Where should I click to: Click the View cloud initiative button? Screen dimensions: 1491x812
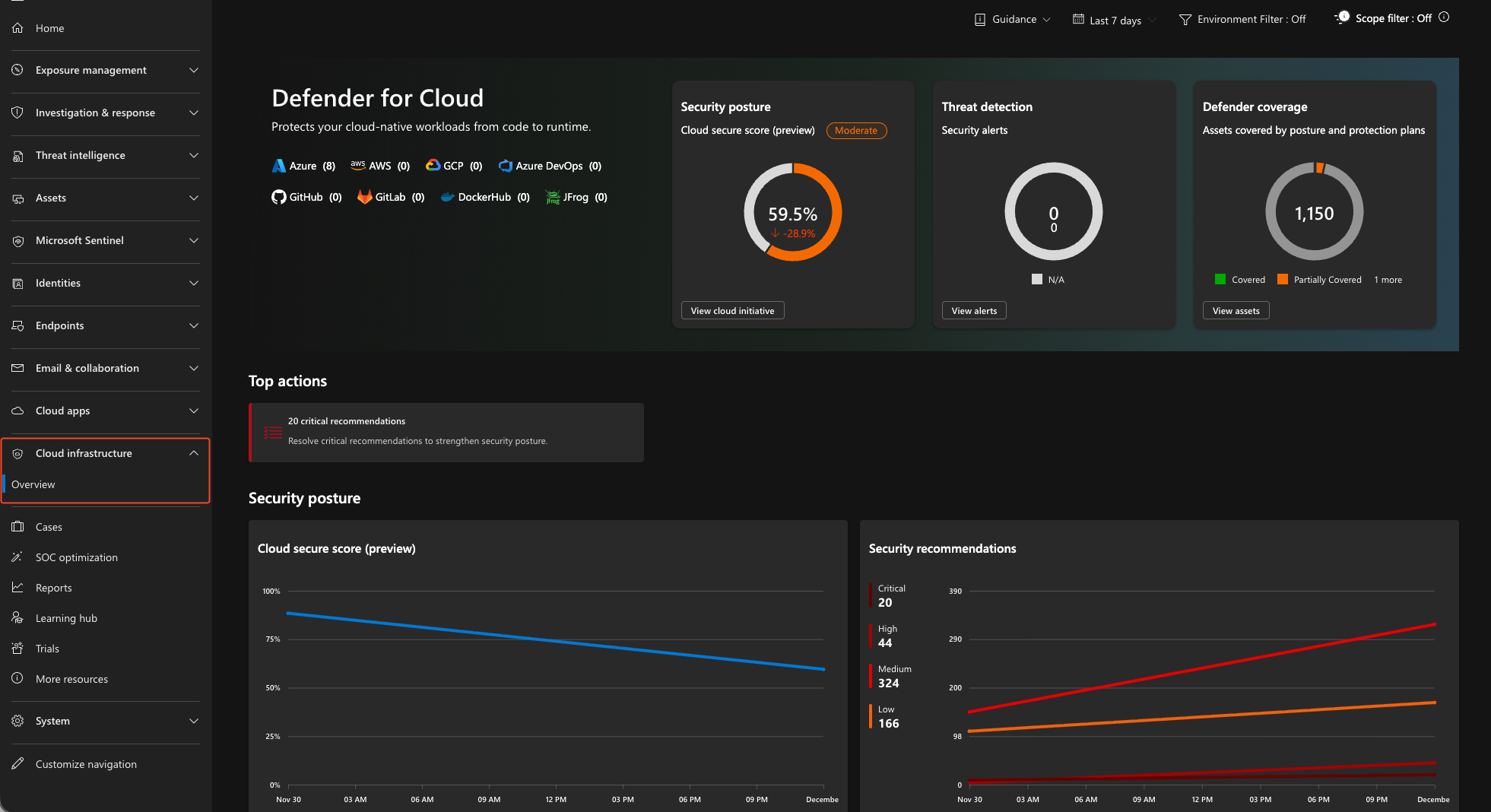(731, 310)
